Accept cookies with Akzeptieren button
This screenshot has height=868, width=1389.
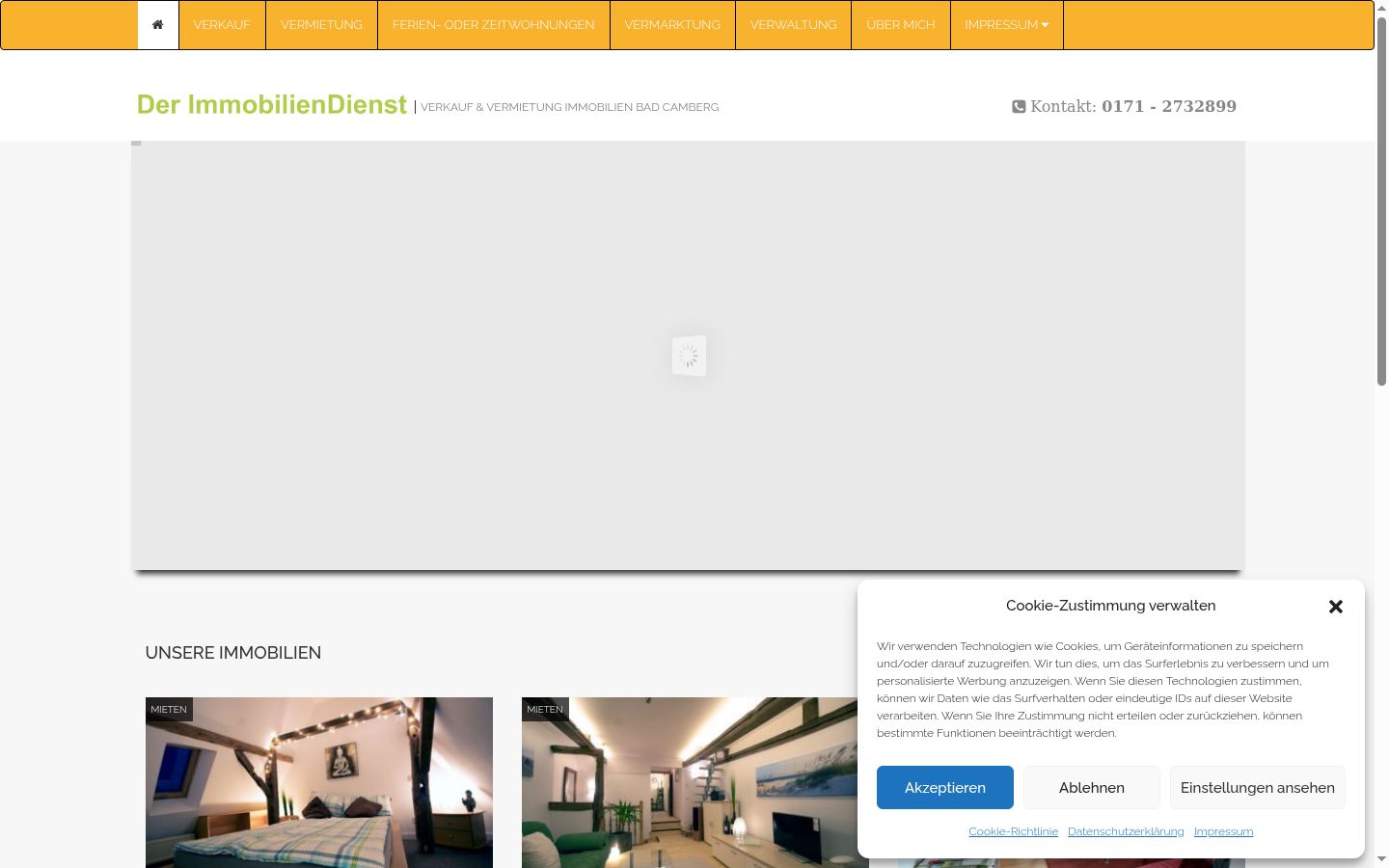(945, 788)
